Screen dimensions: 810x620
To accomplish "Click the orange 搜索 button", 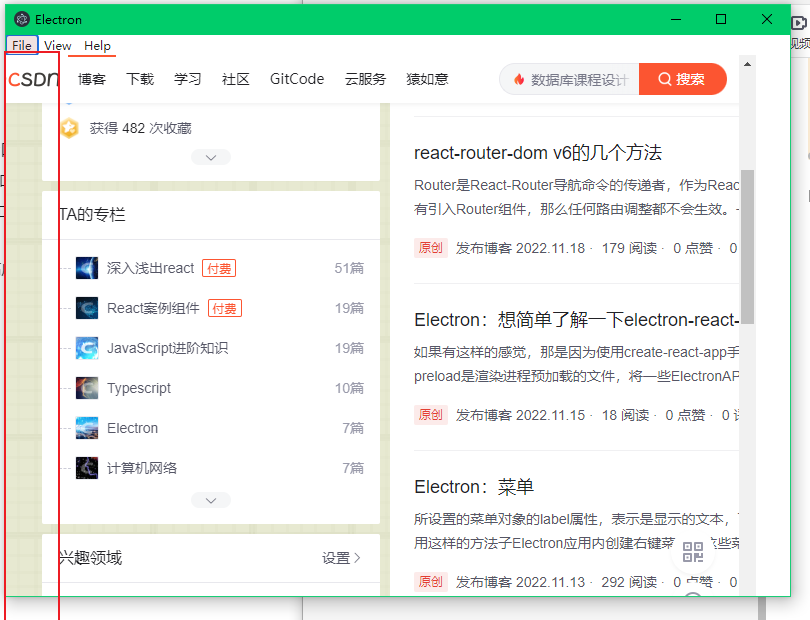I will click(682, 79).
